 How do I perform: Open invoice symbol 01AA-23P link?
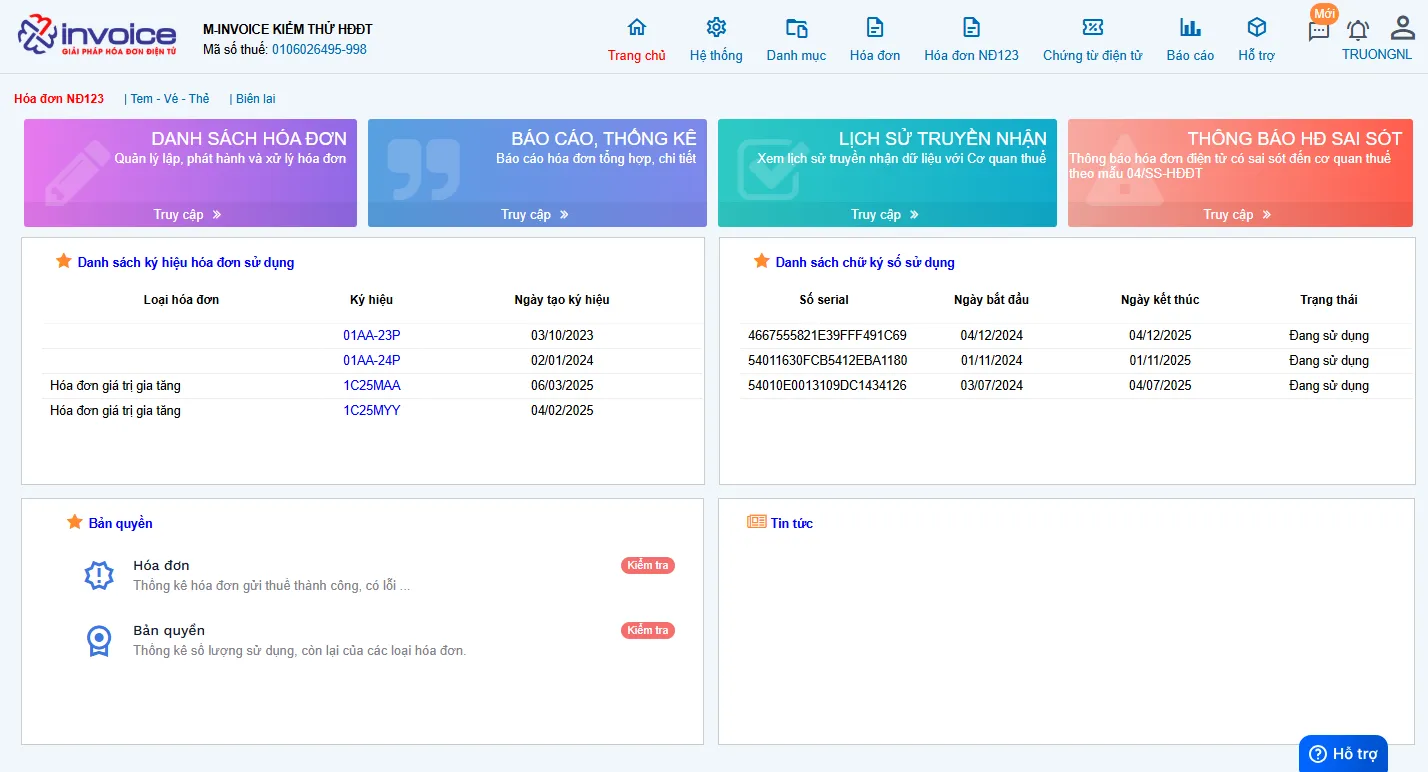pos(372,336)
